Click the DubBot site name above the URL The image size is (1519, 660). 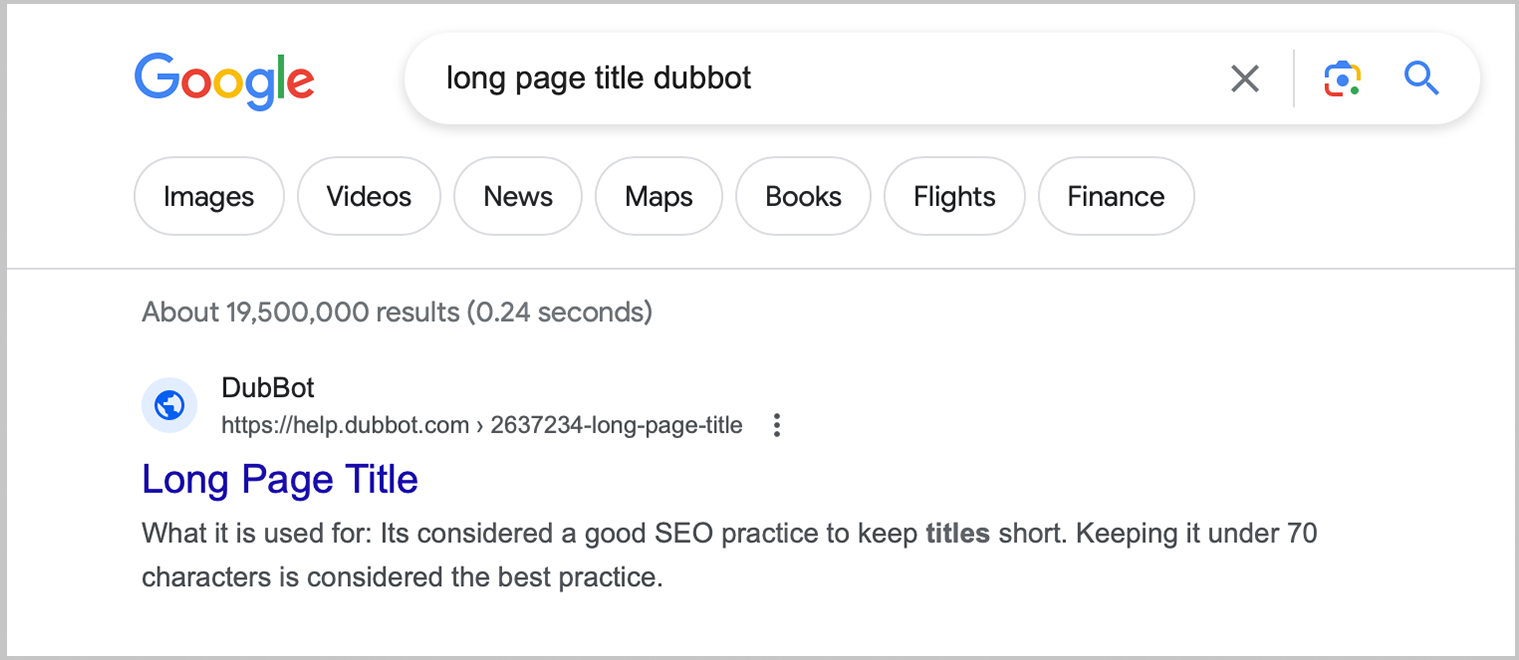[x=267, y=388]
